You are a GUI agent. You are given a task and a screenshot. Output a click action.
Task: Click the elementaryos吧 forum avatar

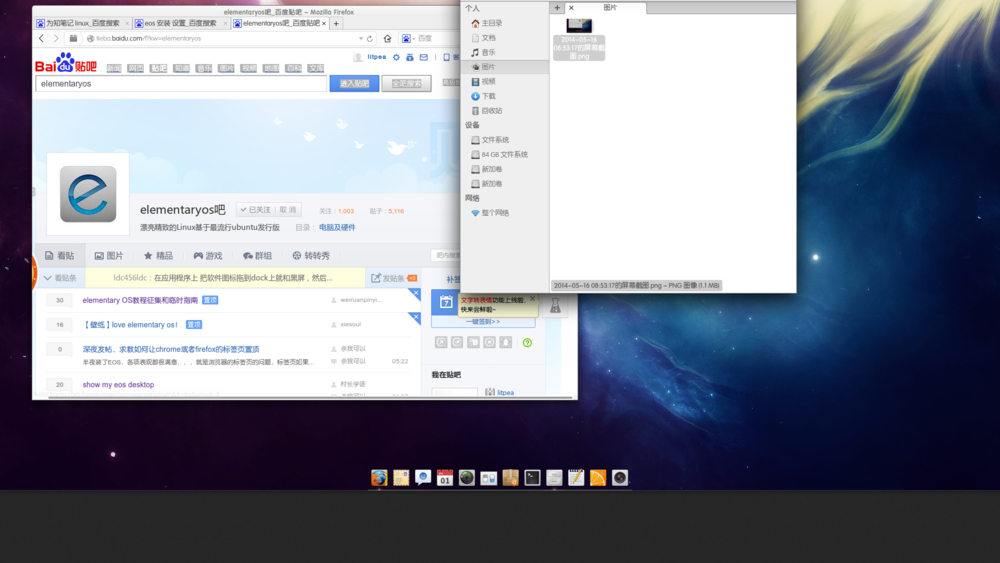click(88, 194)
